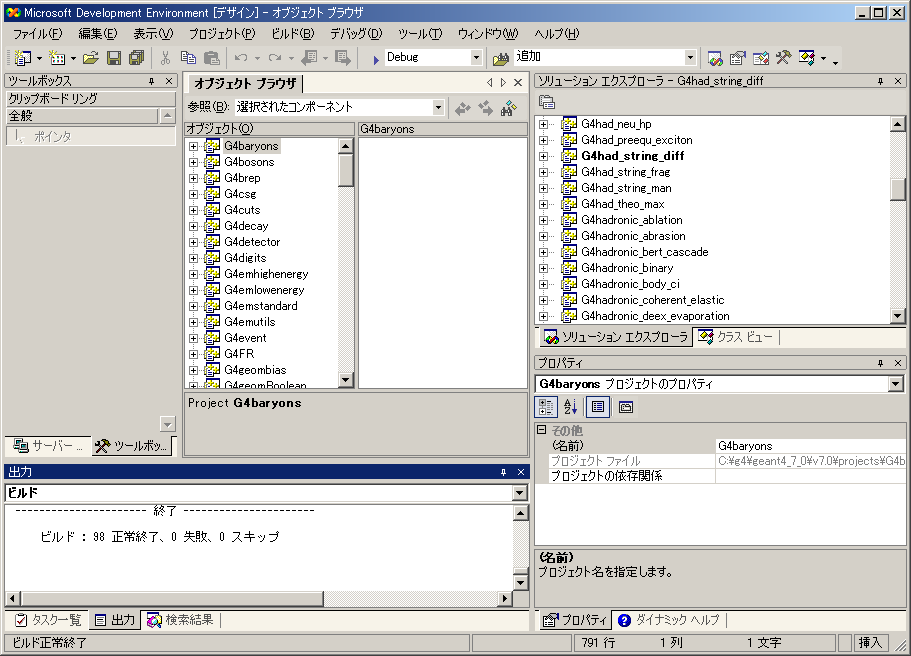This screenshot has width=911, height=656.
Task: Open the G4baryons properties object dropdown
Action: (895, 383)
